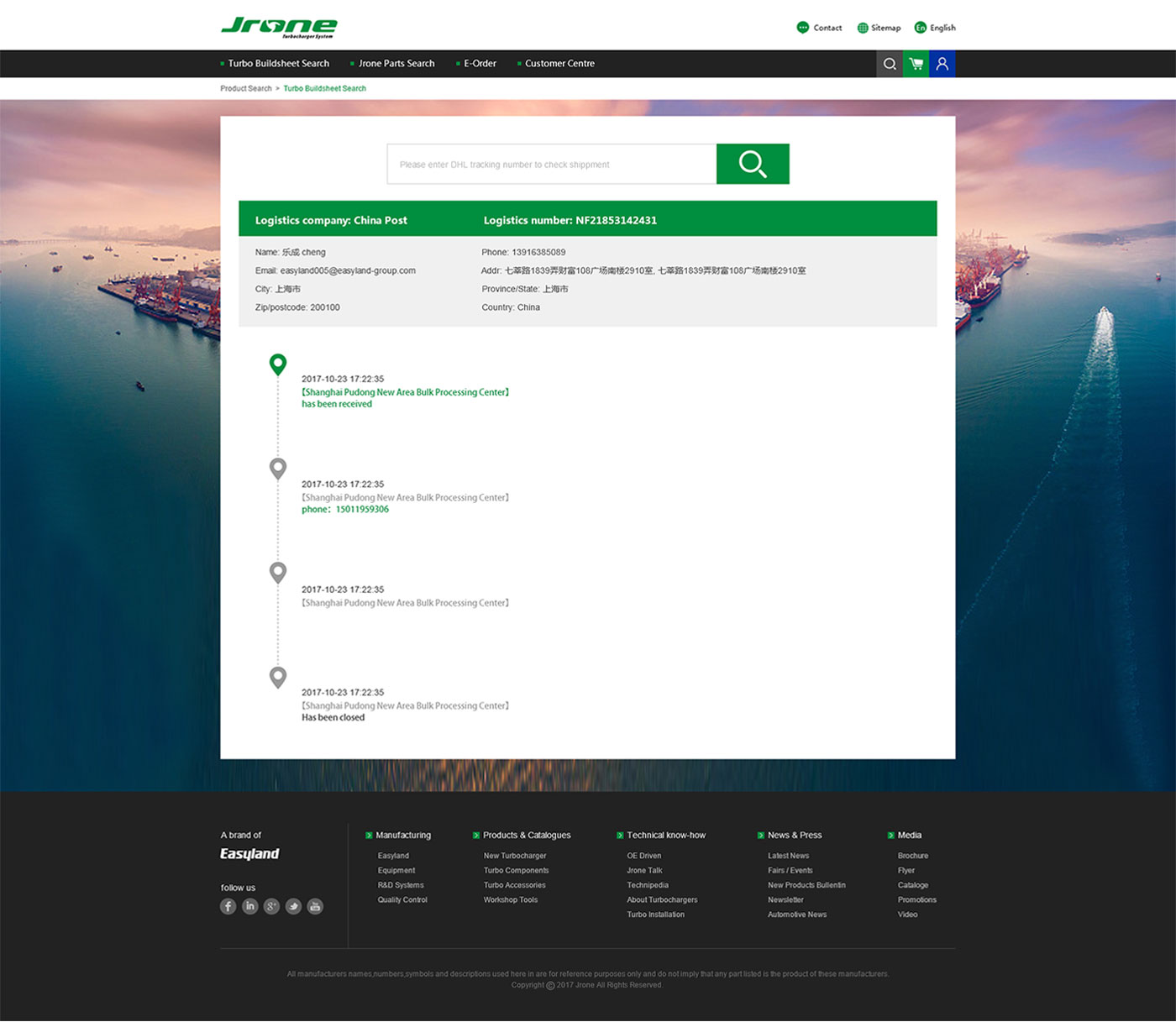This screenshot has height=1022, width=1176.
Task: Open the shopping cart icon
Action: [x=916, y=64]
